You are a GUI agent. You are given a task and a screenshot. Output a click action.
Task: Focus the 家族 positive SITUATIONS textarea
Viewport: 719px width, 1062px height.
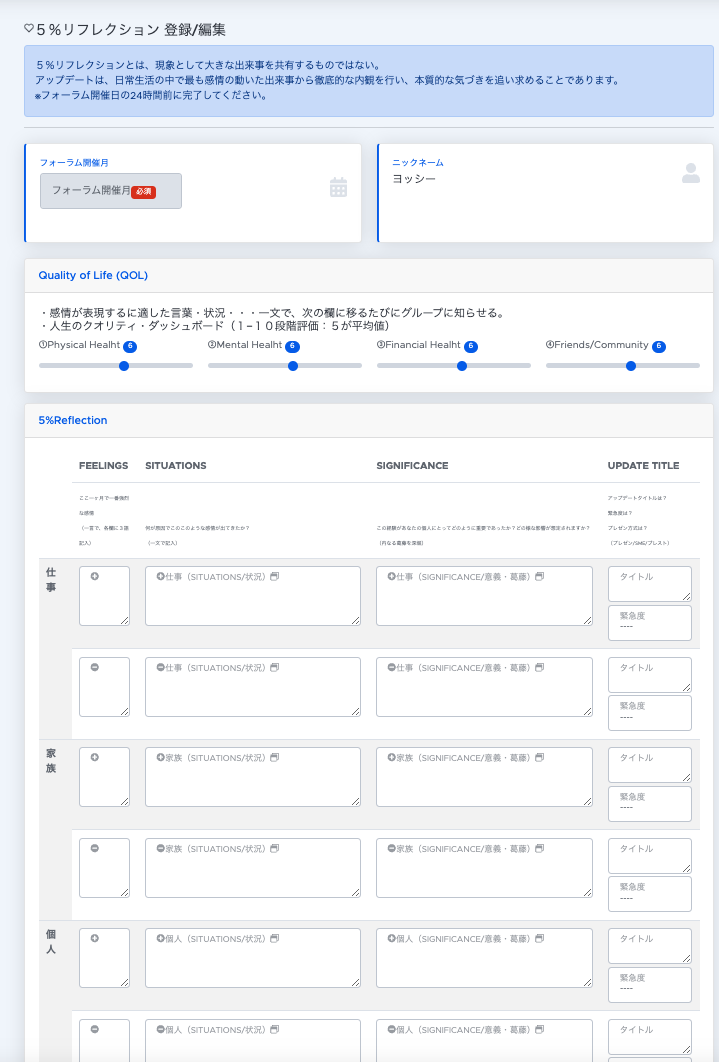[x=252, y=777]
